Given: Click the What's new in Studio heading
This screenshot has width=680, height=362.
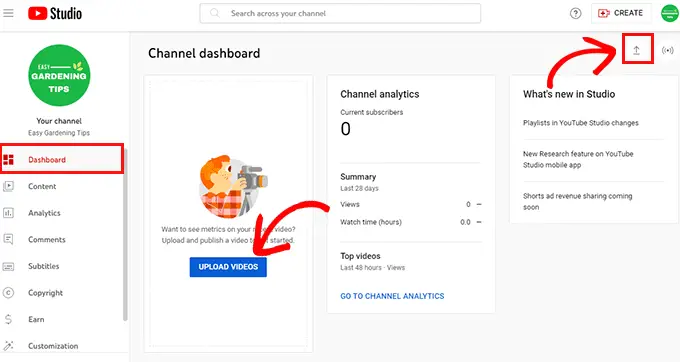Looking at the screenshot, I should coord(569,94).
